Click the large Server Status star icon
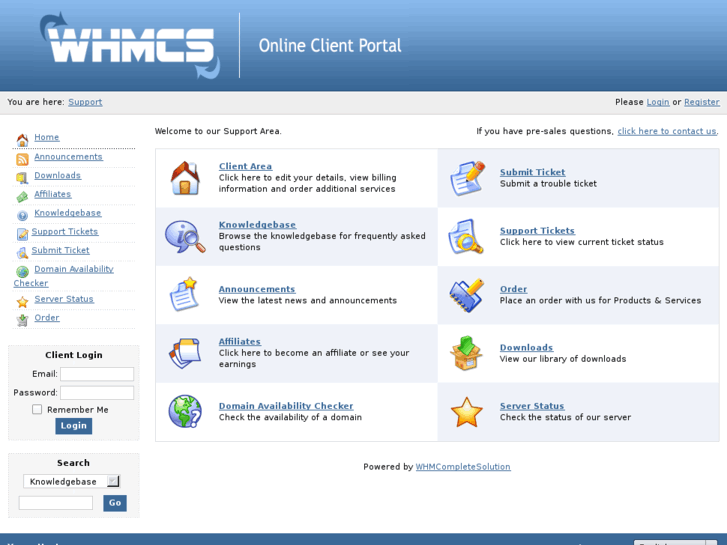This screenshot has height=545, width=727. [466, 412]
